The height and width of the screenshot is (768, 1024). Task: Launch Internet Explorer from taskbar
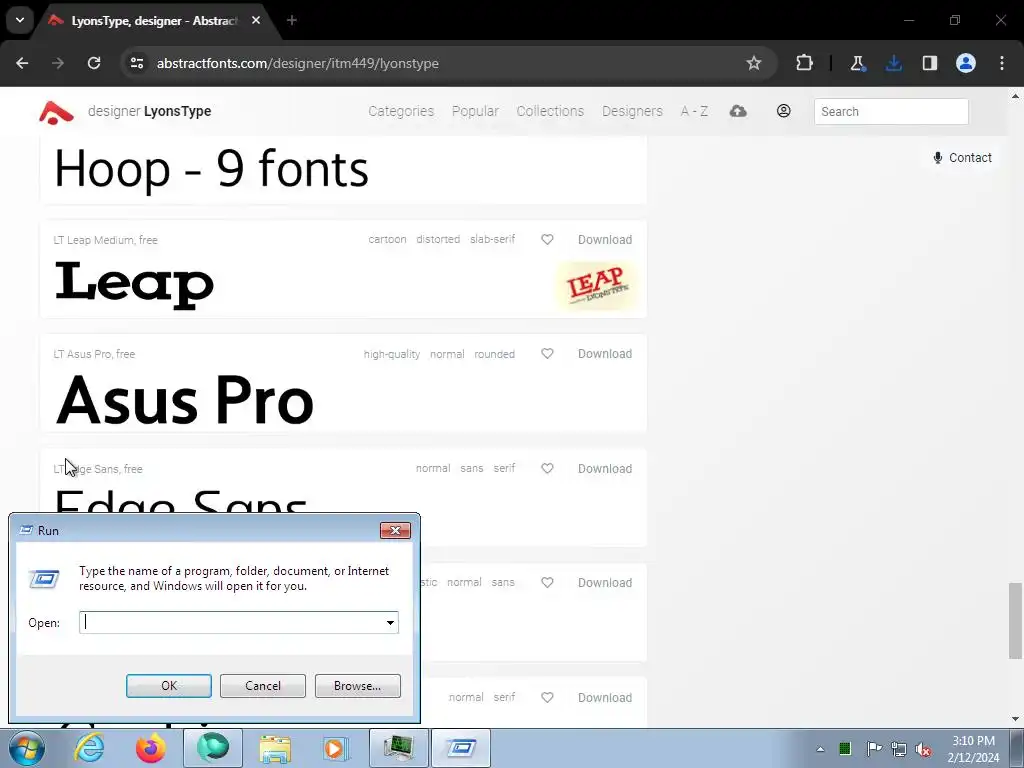click(89, 748)
